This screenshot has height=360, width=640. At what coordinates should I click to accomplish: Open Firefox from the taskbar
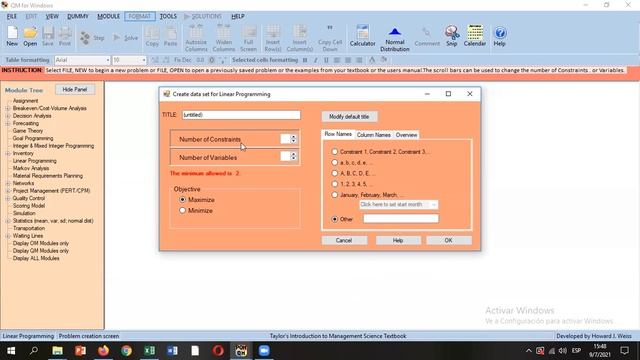tap(103, 351)
